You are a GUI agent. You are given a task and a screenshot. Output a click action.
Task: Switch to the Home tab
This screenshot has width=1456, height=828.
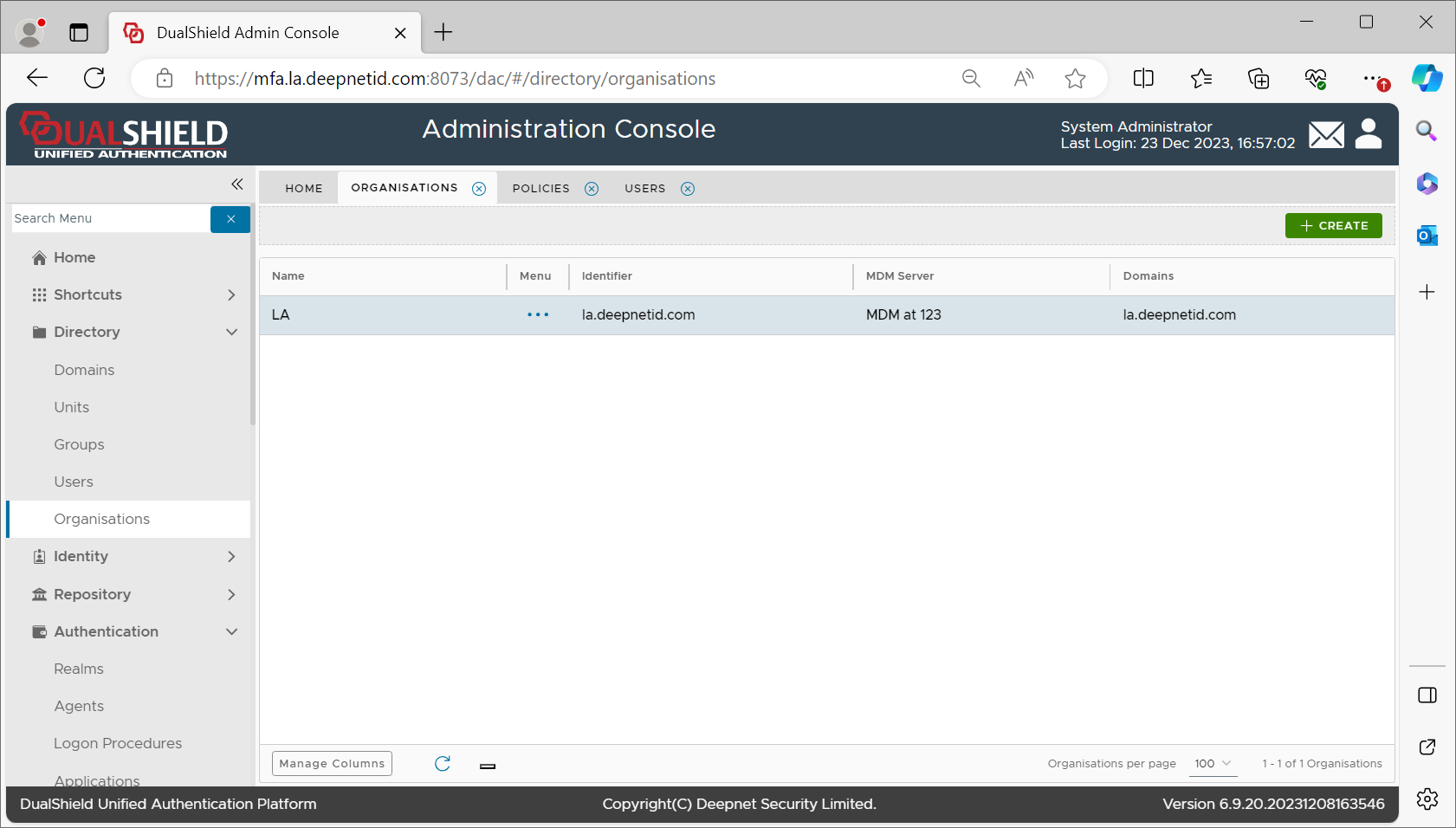tap(303, 189)
